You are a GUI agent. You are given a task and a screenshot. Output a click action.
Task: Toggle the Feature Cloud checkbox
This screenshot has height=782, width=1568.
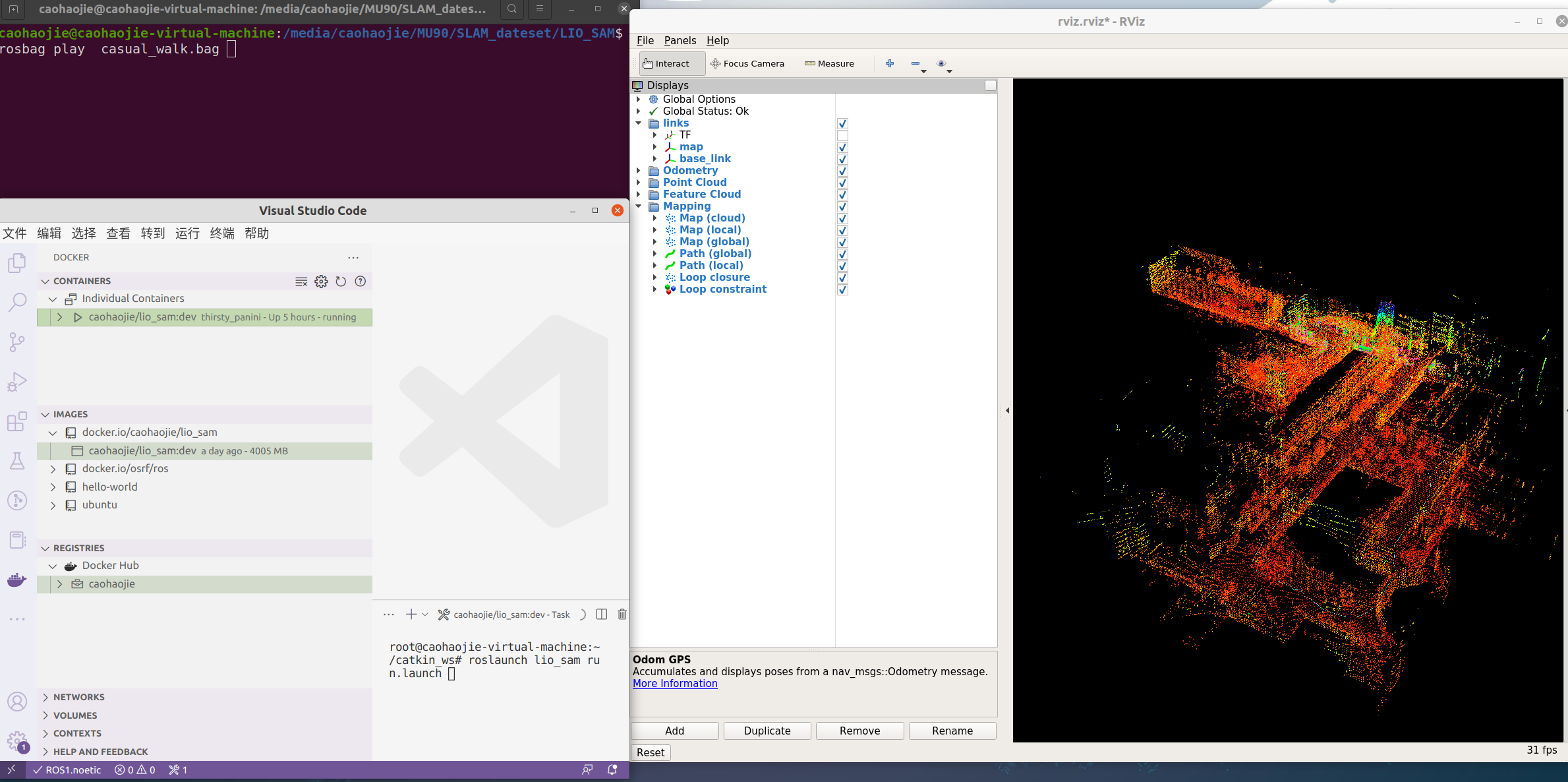tap(842, 195)
